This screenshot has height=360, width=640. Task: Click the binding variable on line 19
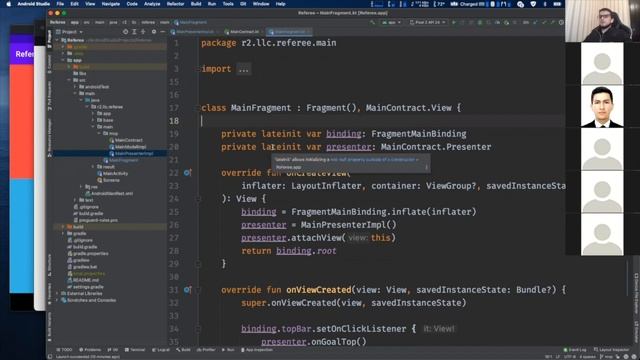click(343, 134)
